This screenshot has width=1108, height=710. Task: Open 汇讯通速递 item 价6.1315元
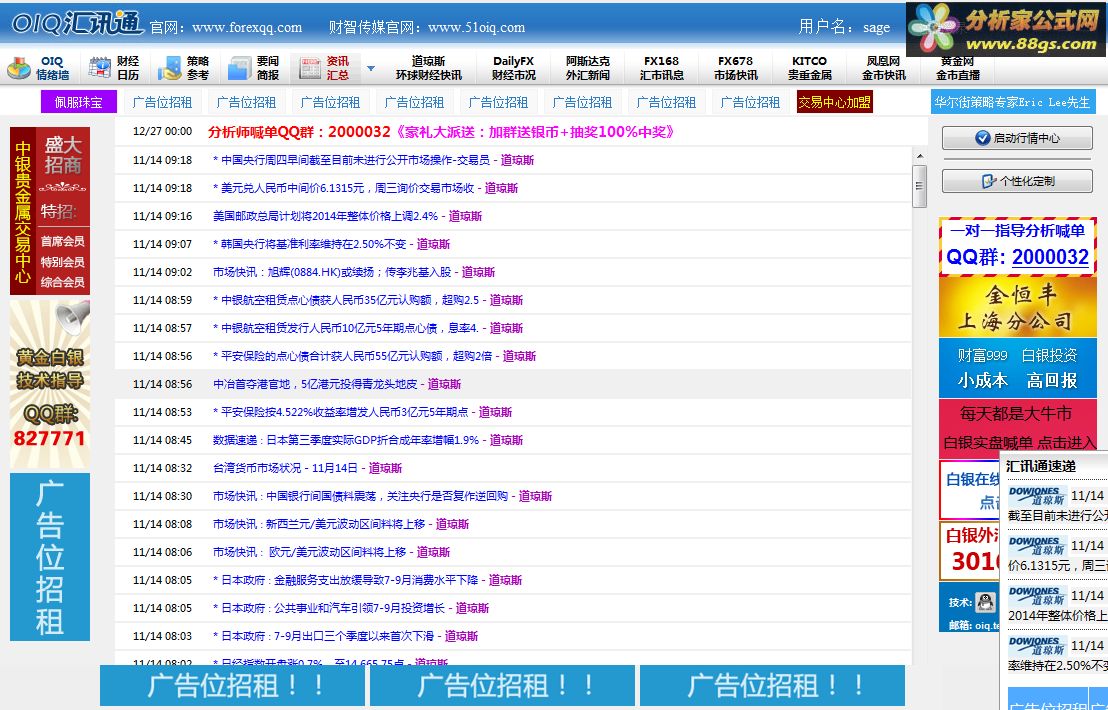[x=1057, y=566]
